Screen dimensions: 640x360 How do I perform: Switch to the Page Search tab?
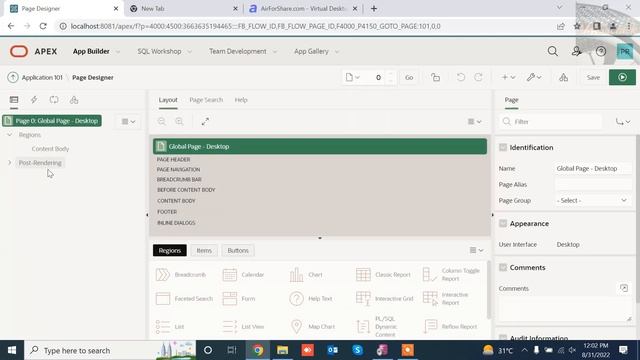206,100
